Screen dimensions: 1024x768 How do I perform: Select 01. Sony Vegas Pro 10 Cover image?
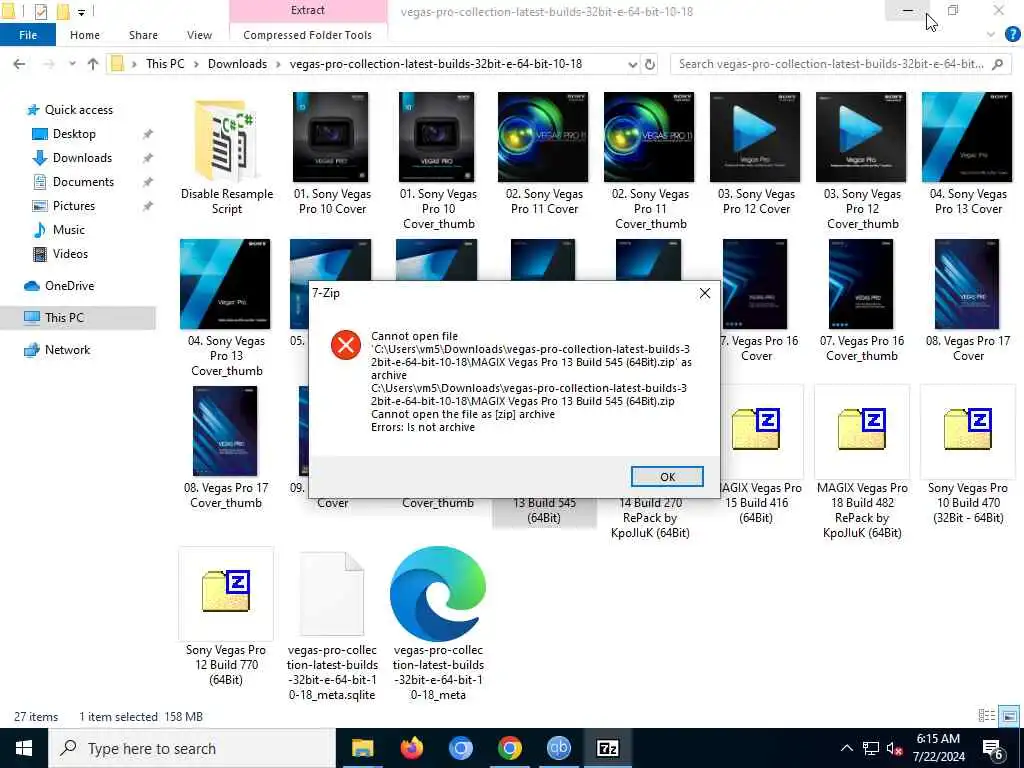click(x=331, y=154)
